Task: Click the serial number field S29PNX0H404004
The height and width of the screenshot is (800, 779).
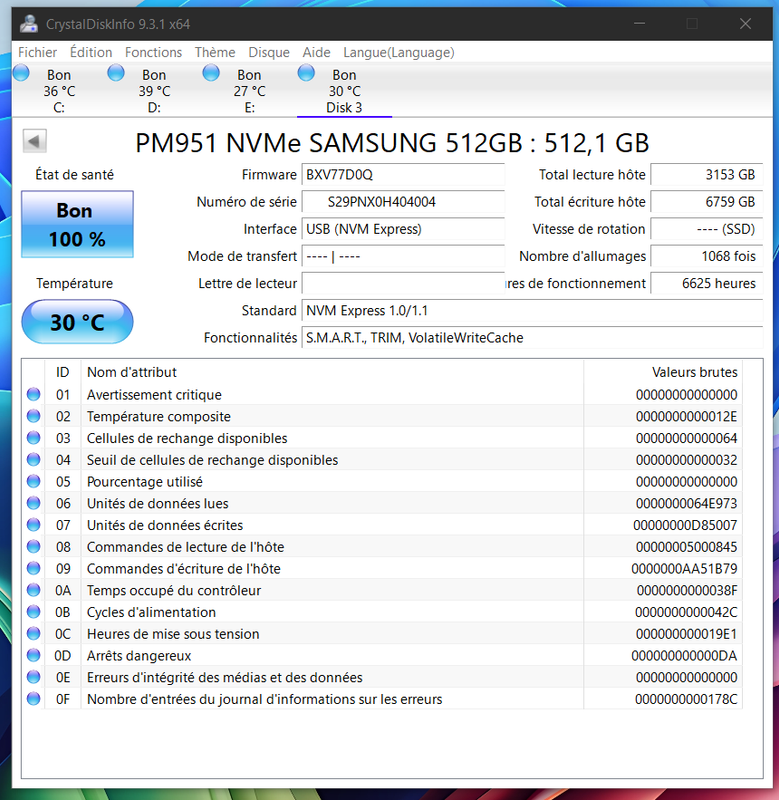Action: click(403, 202)
